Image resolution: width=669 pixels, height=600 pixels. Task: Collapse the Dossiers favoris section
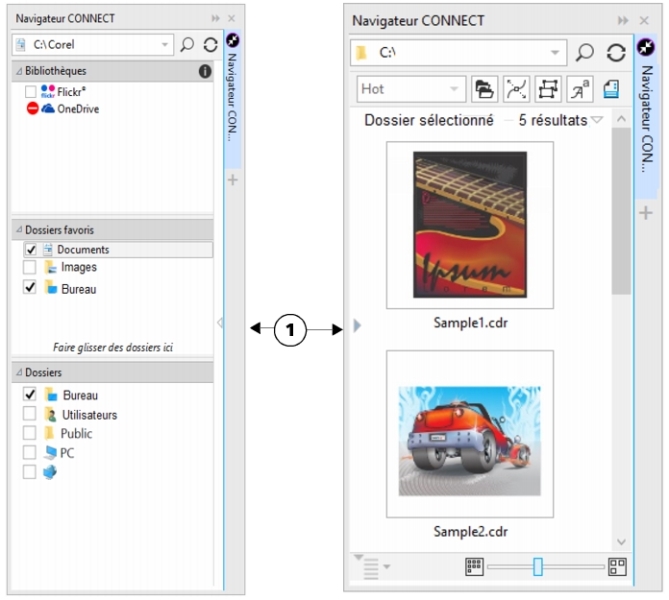pos(18,230)
